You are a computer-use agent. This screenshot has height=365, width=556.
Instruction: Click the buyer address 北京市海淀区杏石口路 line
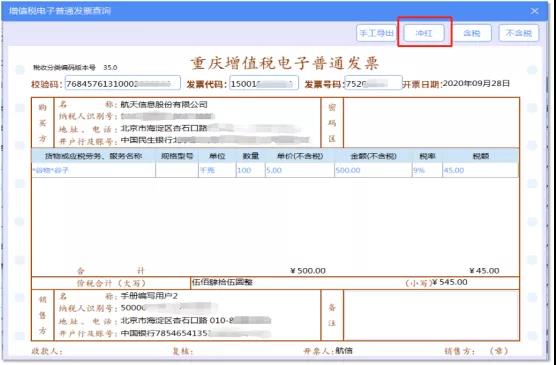tap(211, 128)
